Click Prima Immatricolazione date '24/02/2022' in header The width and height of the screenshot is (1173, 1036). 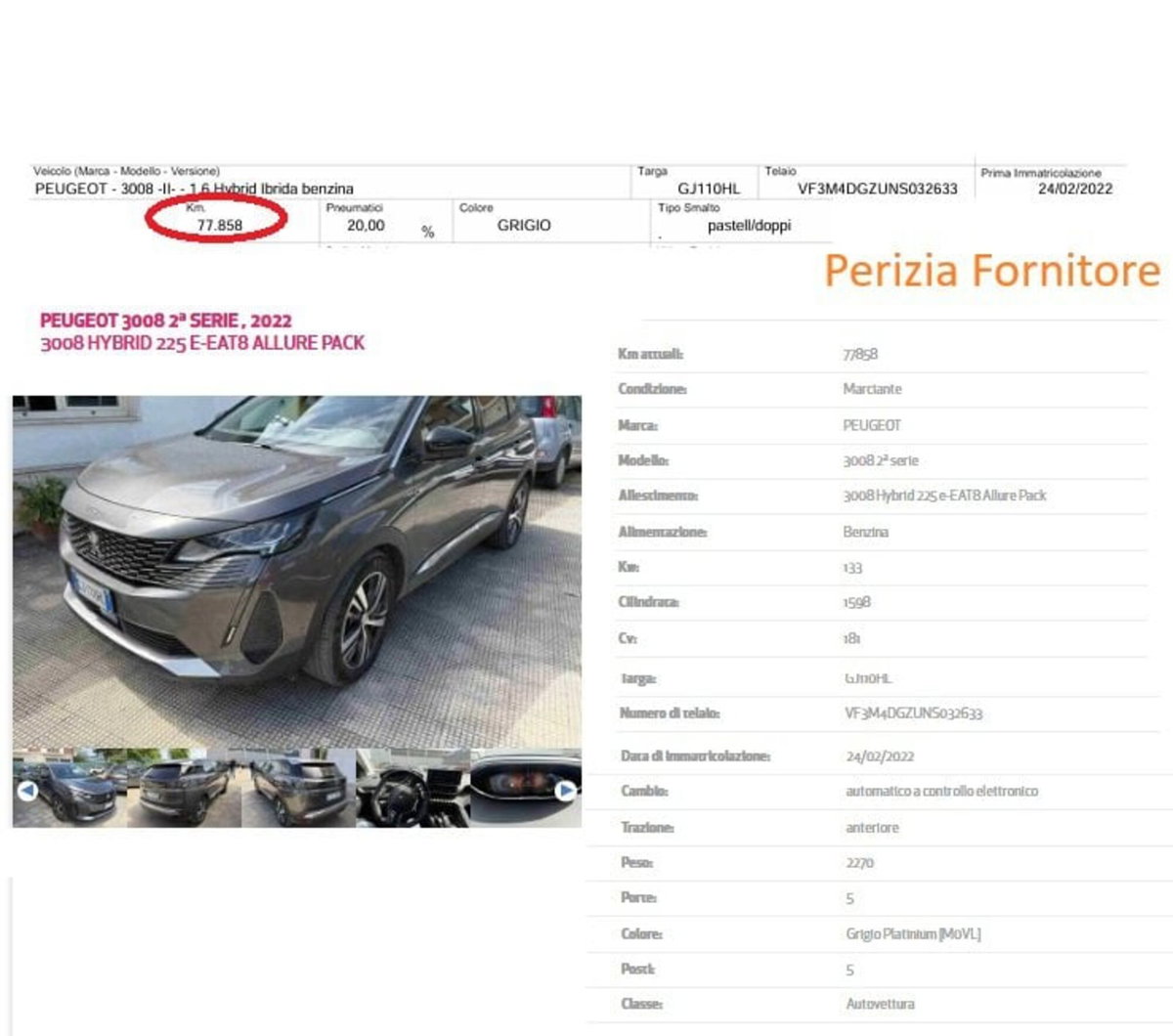point(1075,189)
